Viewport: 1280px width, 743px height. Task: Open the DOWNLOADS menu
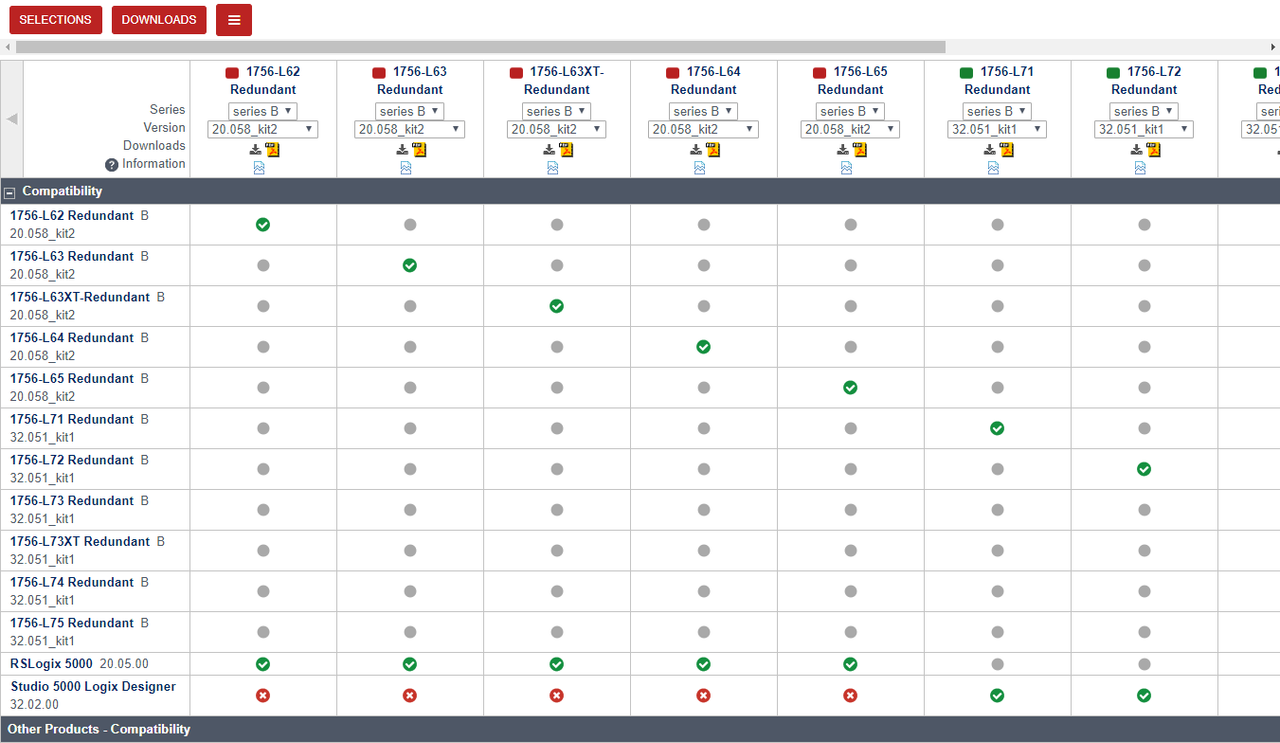click(x=159, y=20)
